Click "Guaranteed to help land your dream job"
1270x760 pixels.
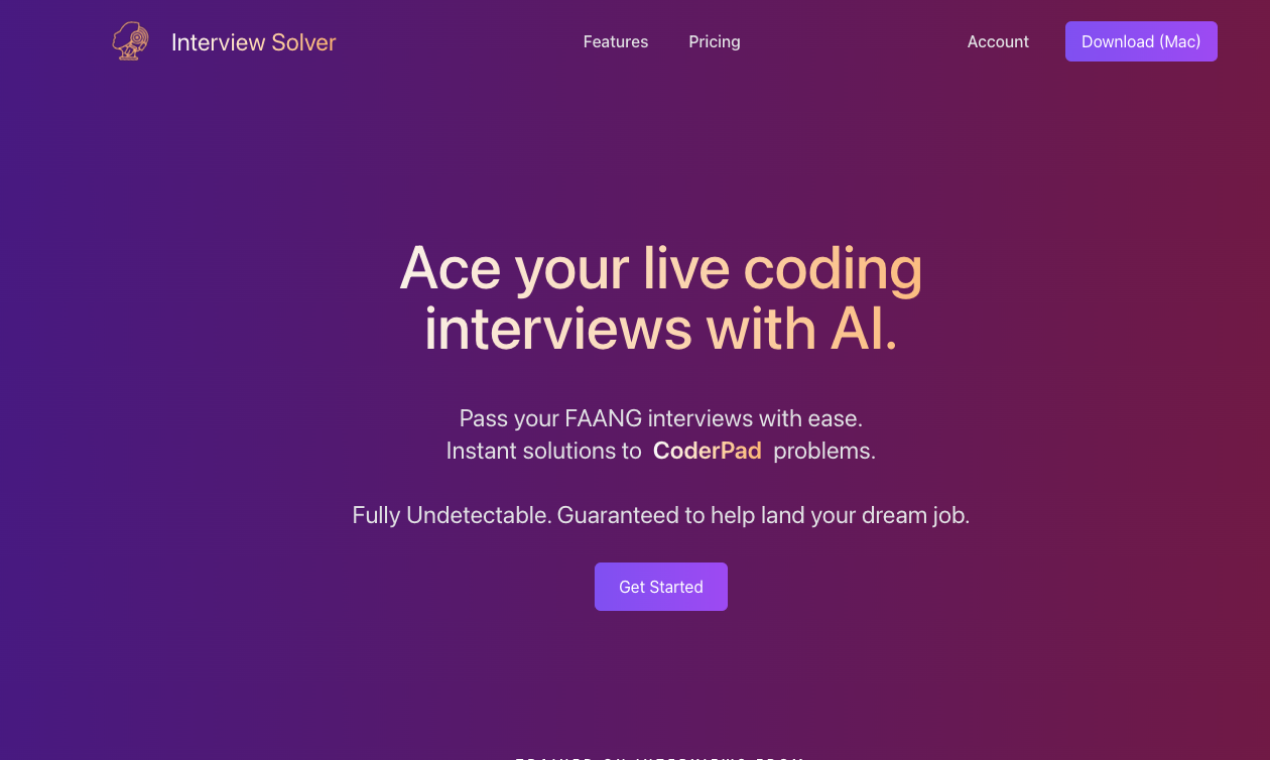click(x=763, y=515)
